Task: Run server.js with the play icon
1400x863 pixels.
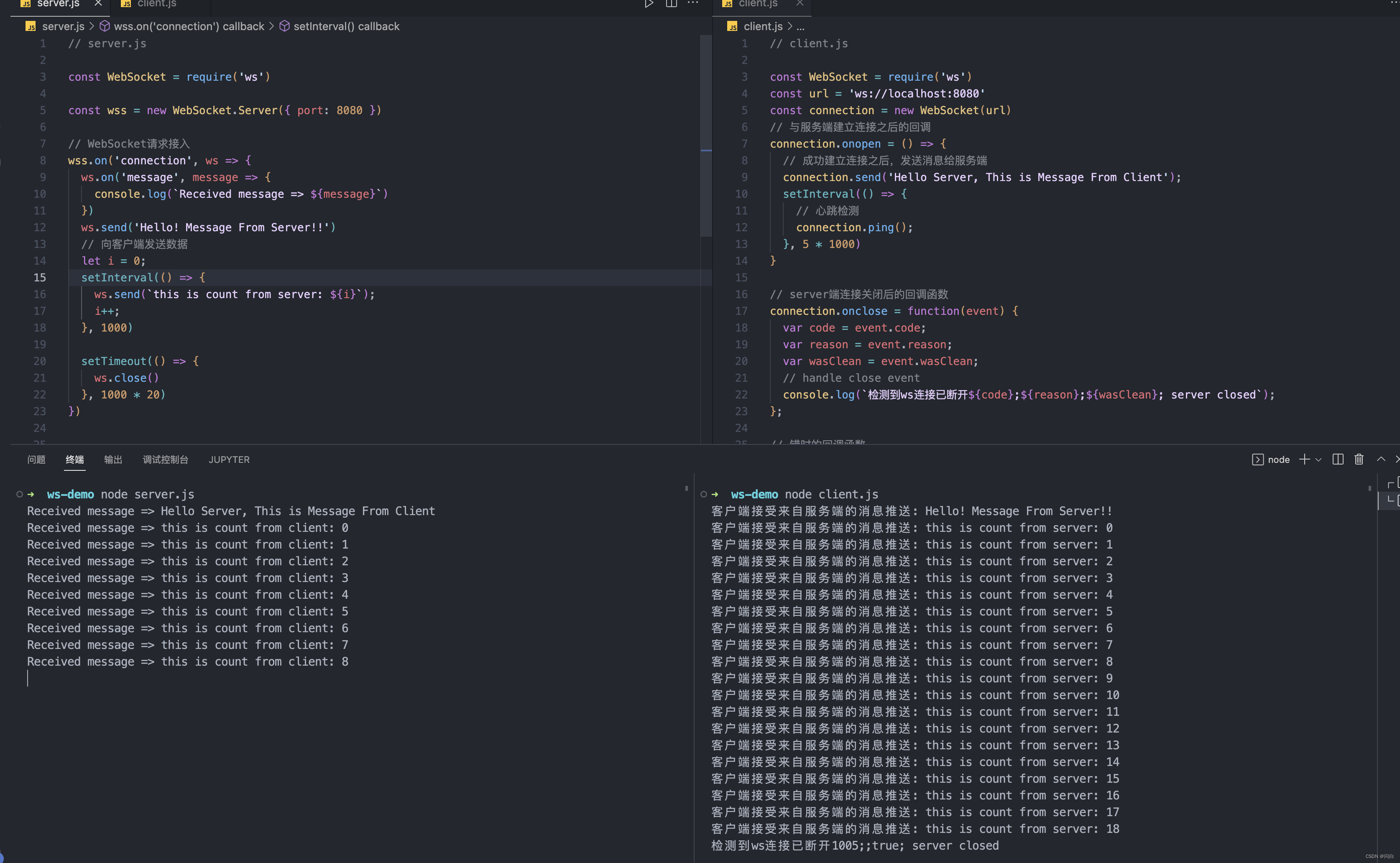Action: [649, 3]
